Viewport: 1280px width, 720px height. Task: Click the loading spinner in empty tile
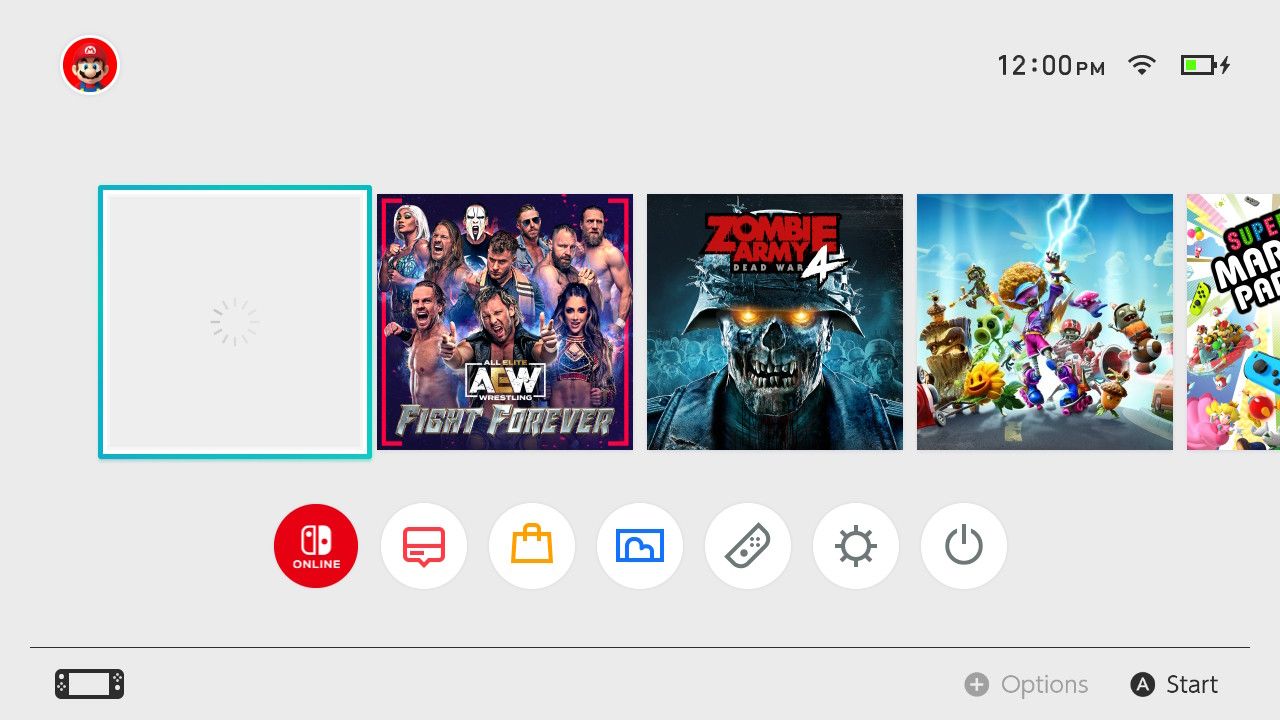point(235,322)
